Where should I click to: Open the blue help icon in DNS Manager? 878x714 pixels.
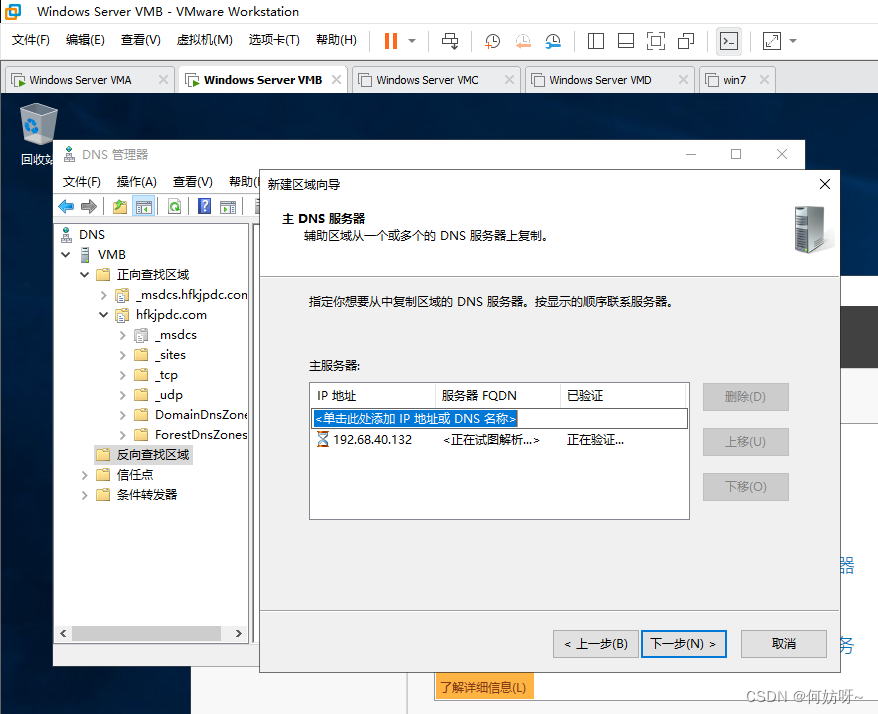tap(204, 207)
